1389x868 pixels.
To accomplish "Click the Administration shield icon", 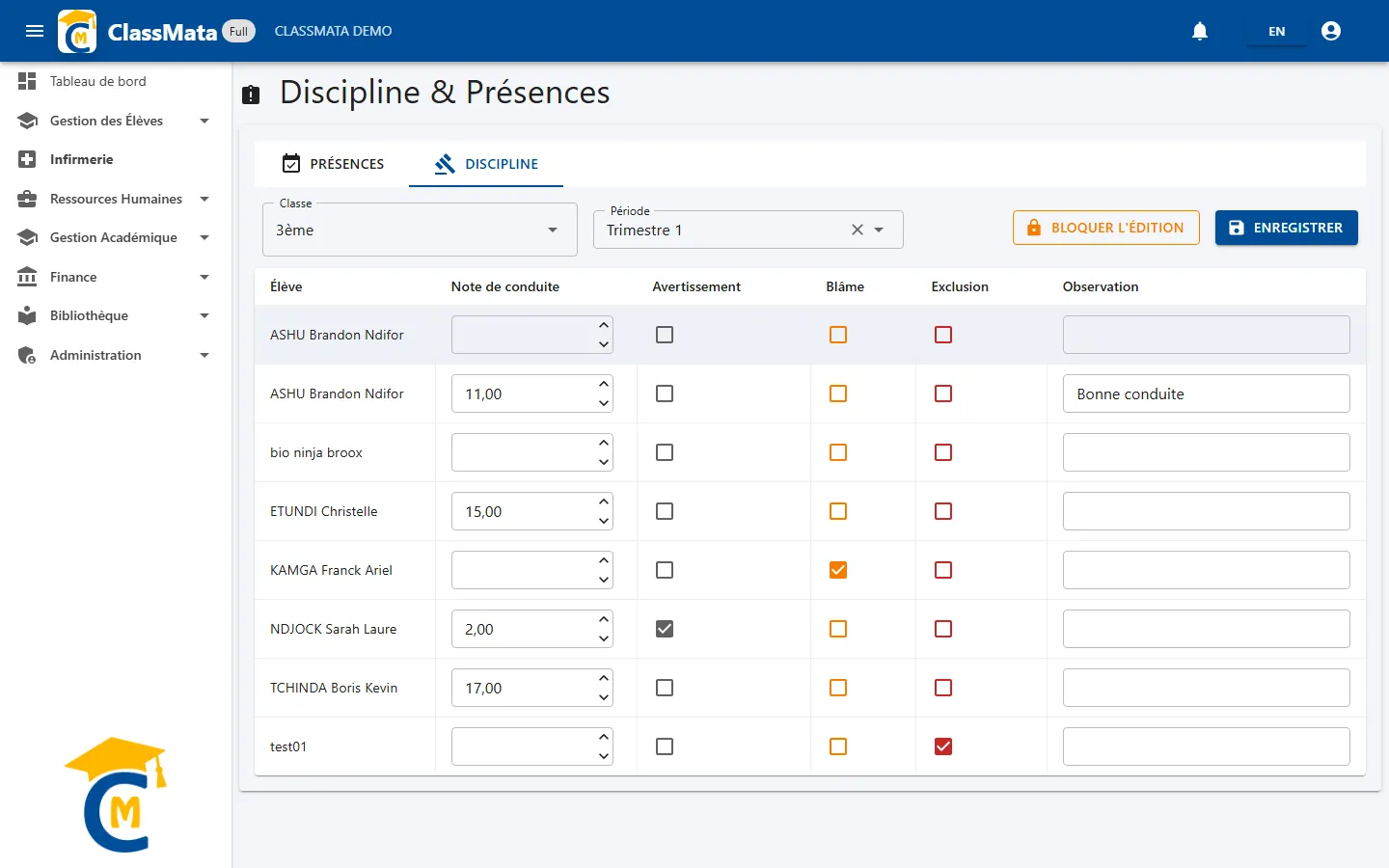I will [27, 355].
